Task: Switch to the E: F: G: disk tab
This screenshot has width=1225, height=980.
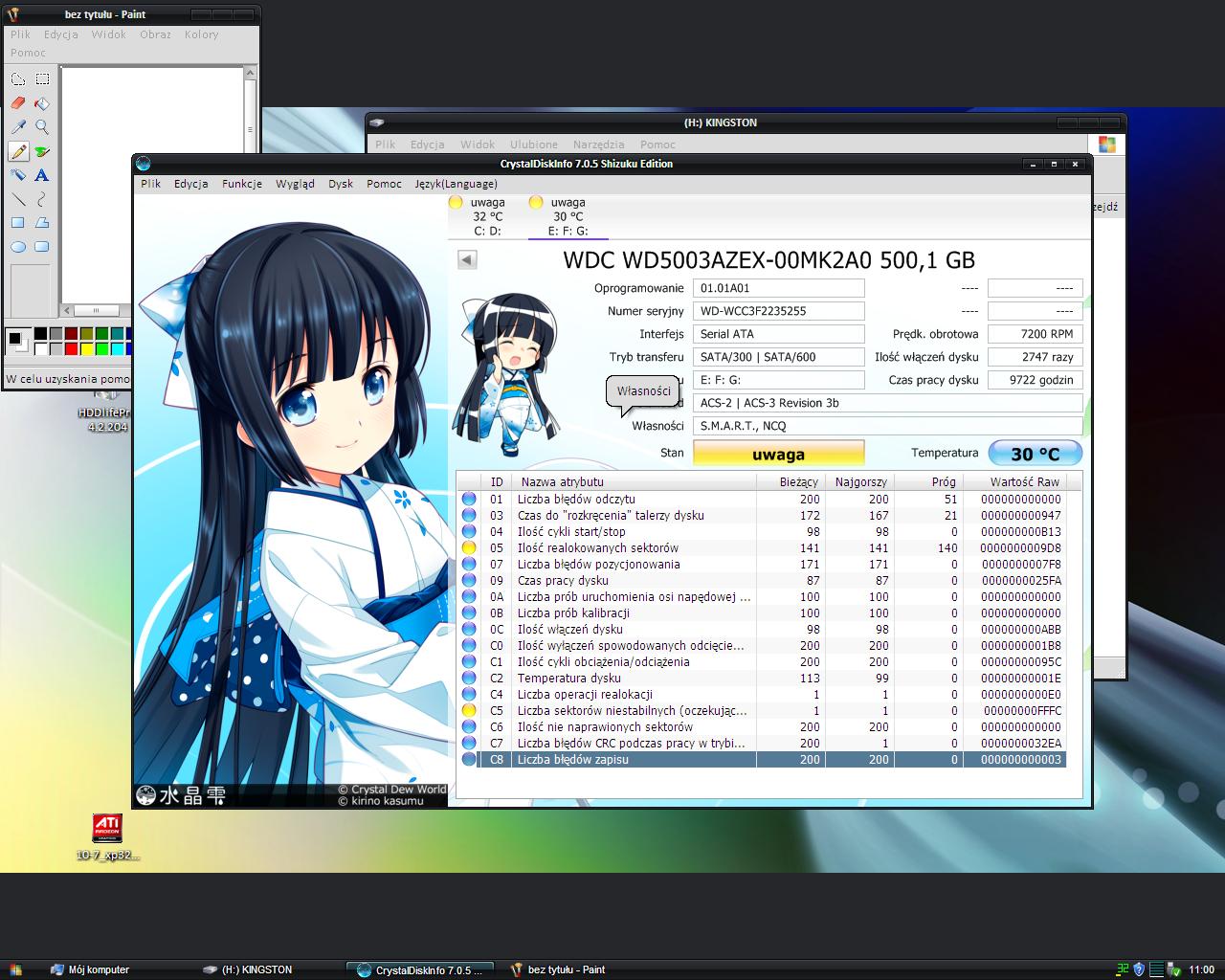Action: (568, 216)
